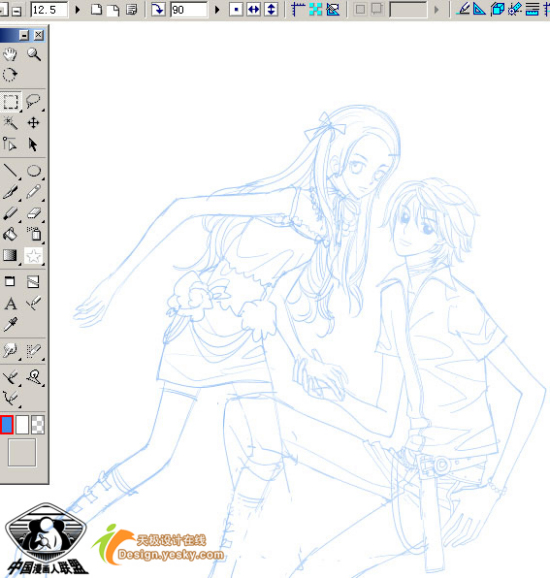Viewport: 550px width, 578px height.
Task: Toggle the blue set-square icon beside the checker icon
Action: tap(333, 10)
